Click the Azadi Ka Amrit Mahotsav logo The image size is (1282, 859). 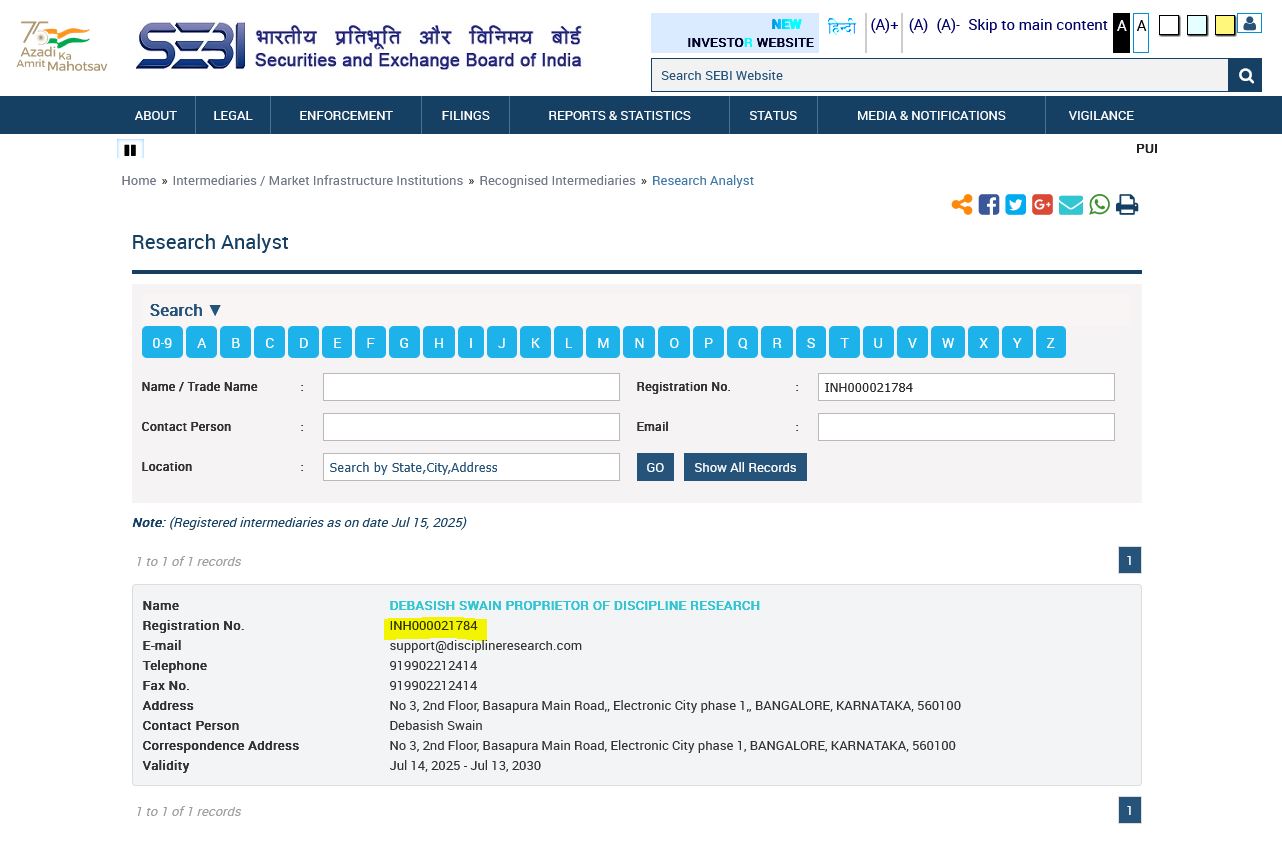pyautogui.click(x=62, y=46)
